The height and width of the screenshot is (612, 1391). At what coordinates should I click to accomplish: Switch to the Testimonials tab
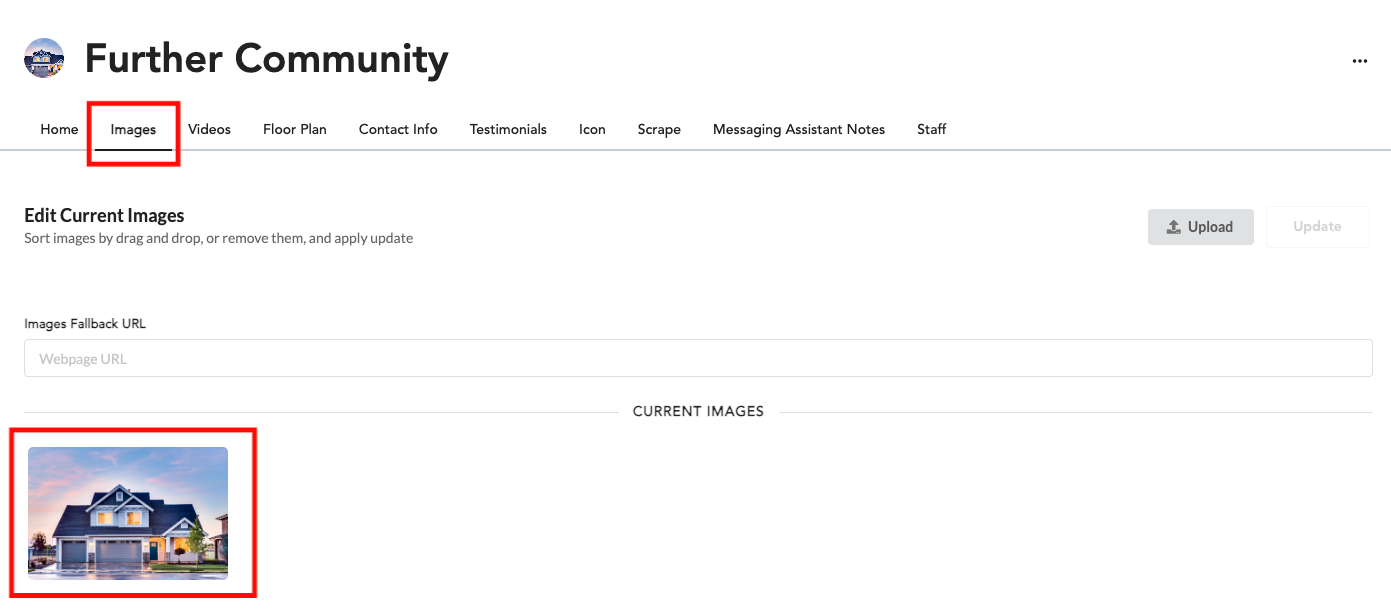[x=508, y=129]
